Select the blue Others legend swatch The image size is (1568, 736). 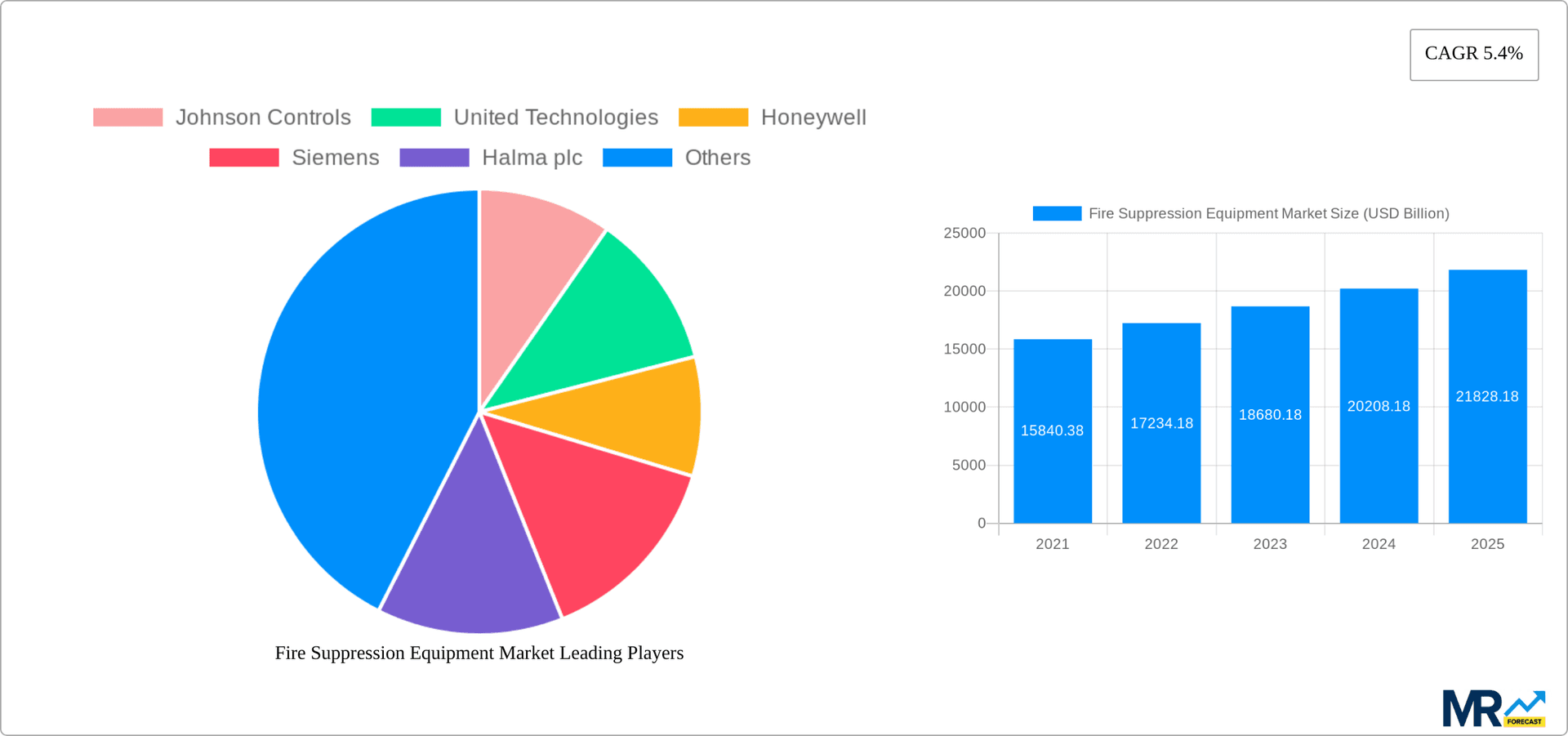point(638,157)
